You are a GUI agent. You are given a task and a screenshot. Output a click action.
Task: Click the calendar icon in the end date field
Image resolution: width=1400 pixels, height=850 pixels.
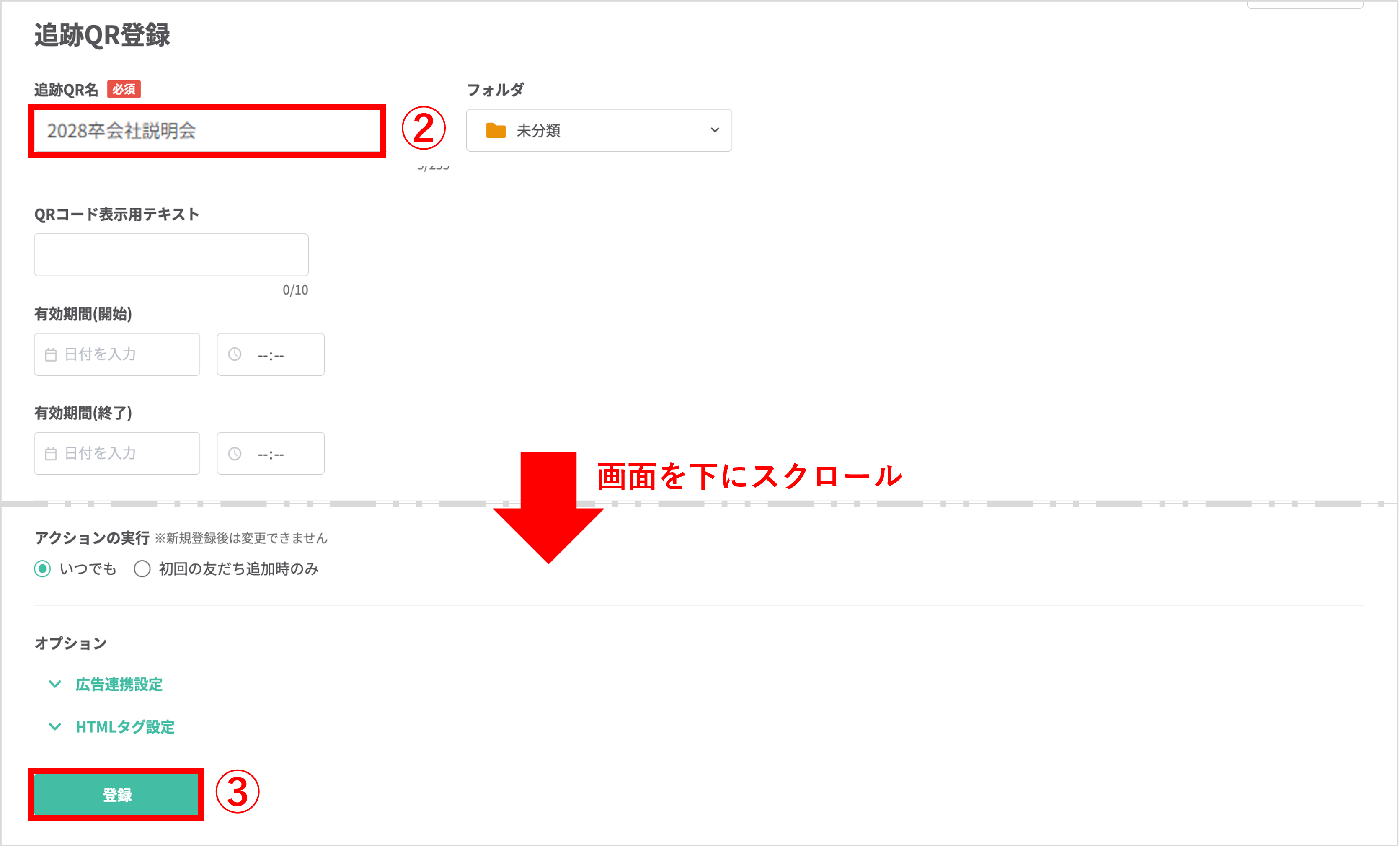(51, 453)
